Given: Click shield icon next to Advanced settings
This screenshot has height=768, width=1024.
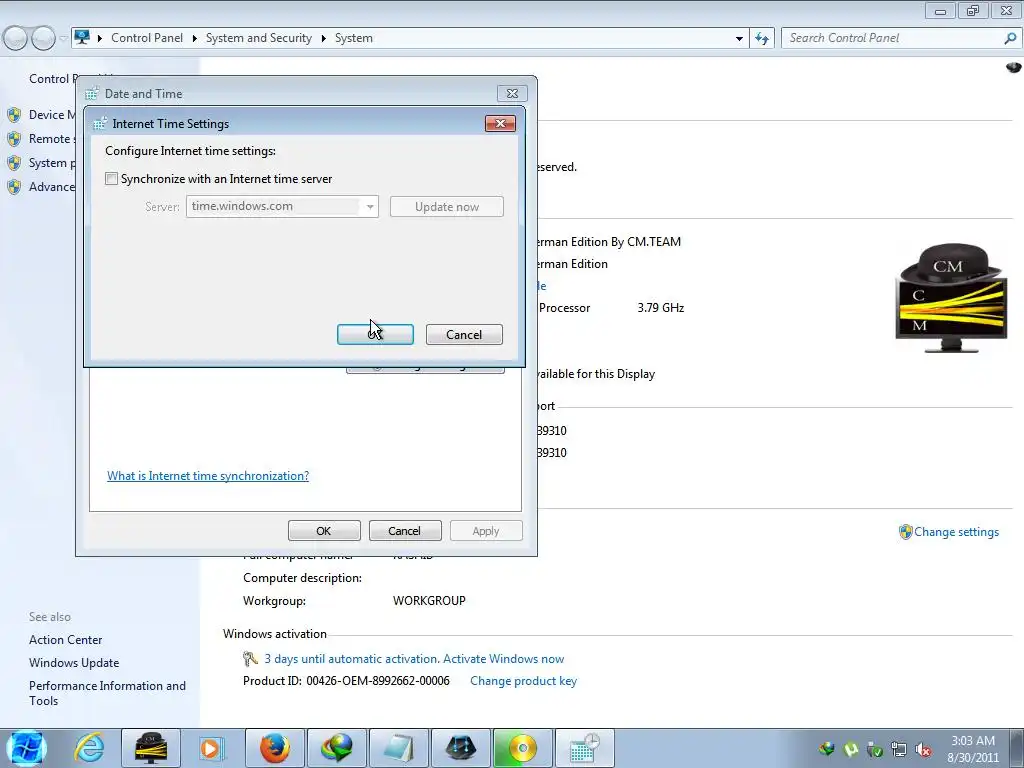Looking at the screenshot, I should [x=14, y=187].
